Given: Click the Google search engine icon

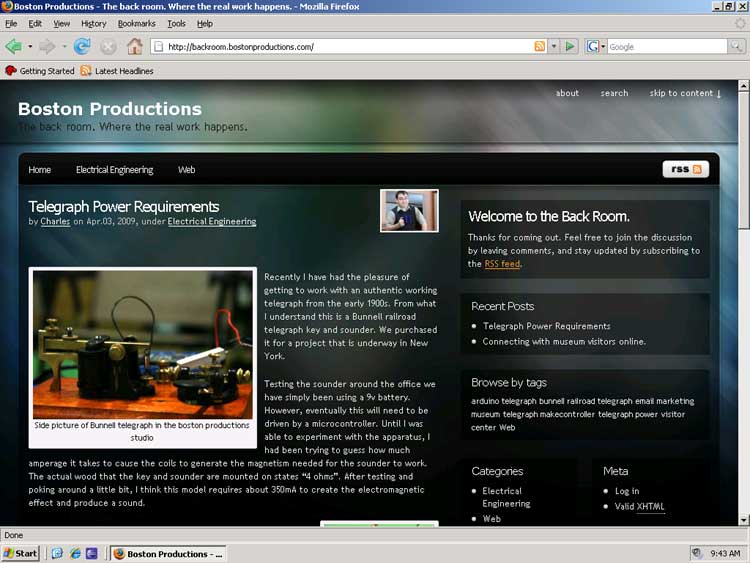Looking at the screenshot, I should tap(592, 46).
